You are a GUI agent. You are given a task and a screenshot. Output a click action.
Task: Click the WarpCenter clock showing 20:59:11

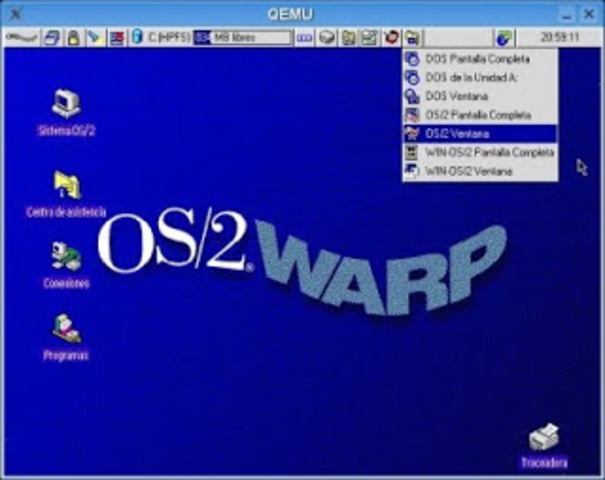pos(559,37)
